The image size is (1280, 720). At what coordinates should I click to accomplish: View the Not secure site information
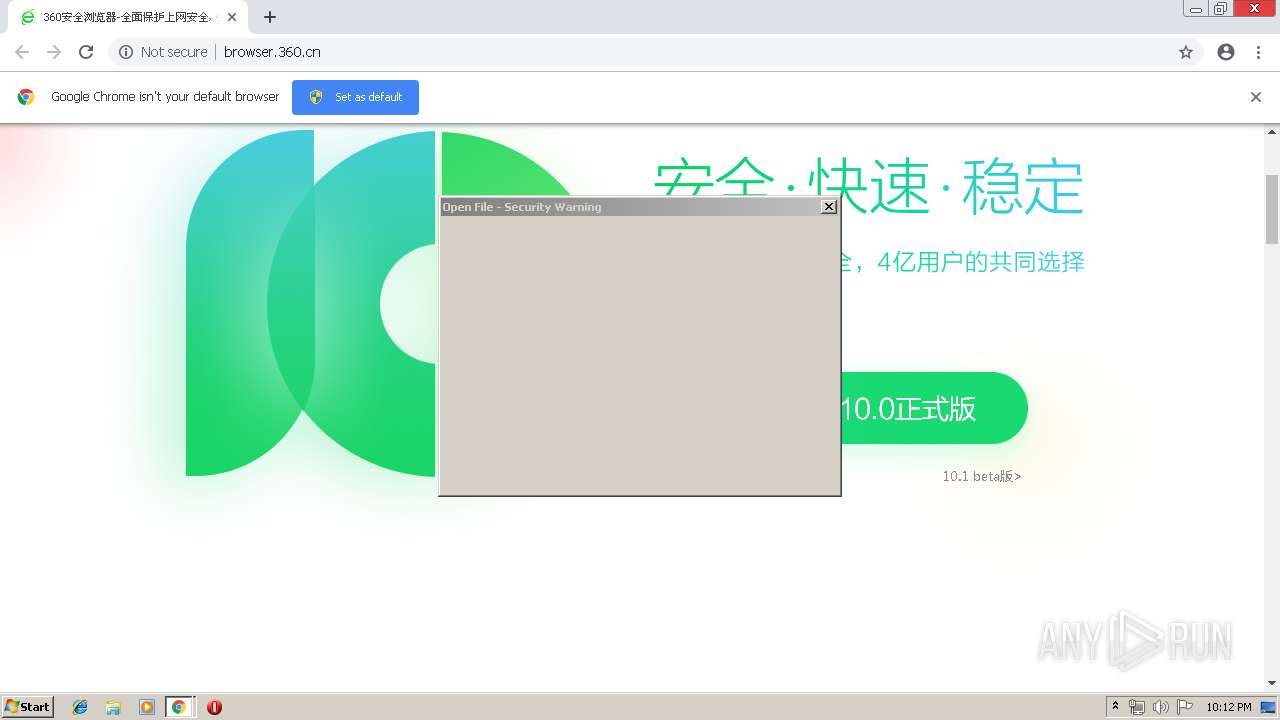(163, 52)
